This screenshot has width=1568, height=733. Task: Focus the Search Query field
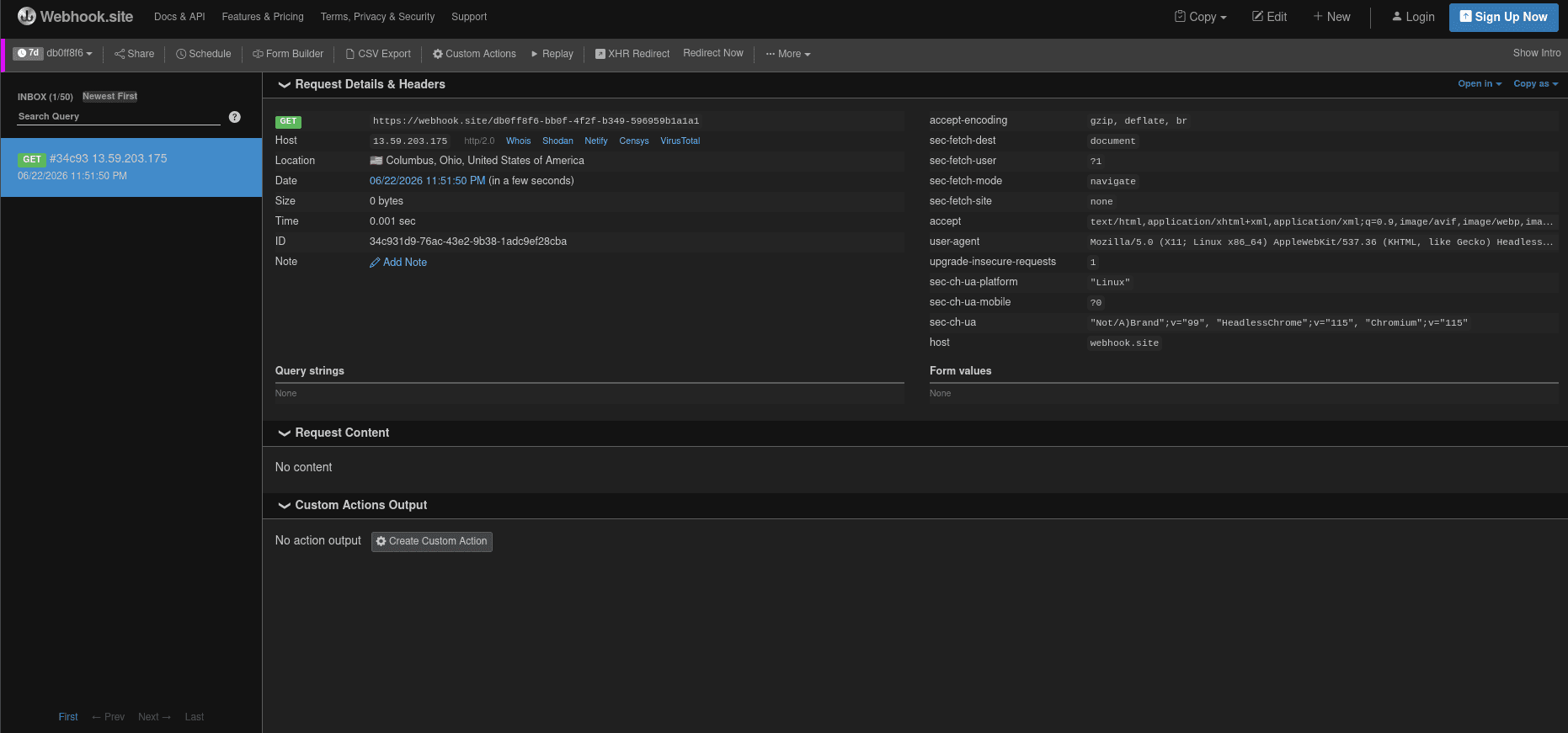tap(119, 117)
